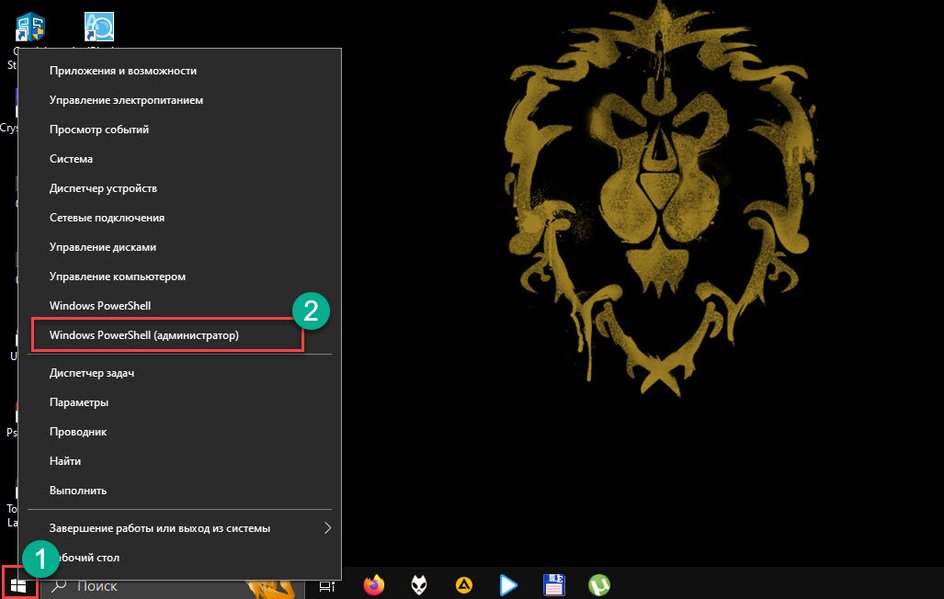Open the Выполнить dialog

[x=179, y=491]
